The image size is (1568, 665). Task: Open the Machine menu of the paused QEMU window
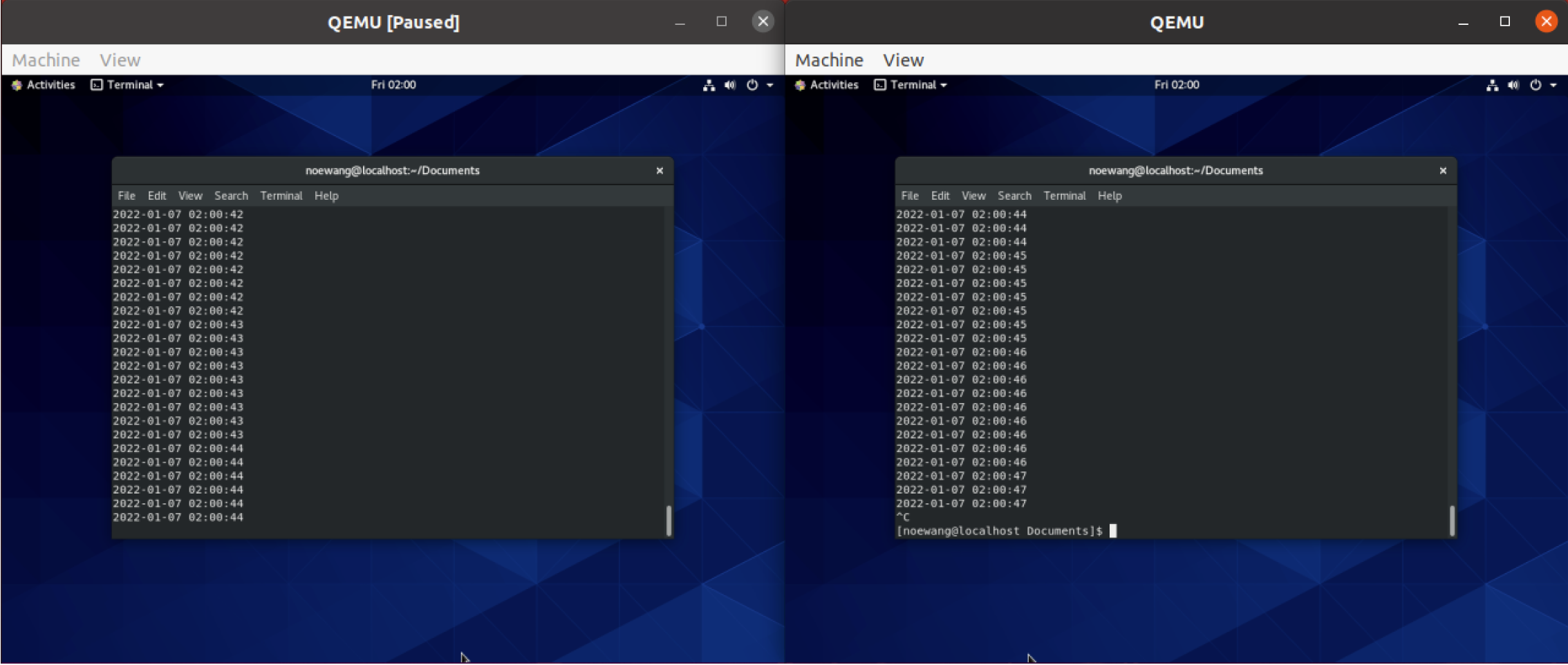46,60
